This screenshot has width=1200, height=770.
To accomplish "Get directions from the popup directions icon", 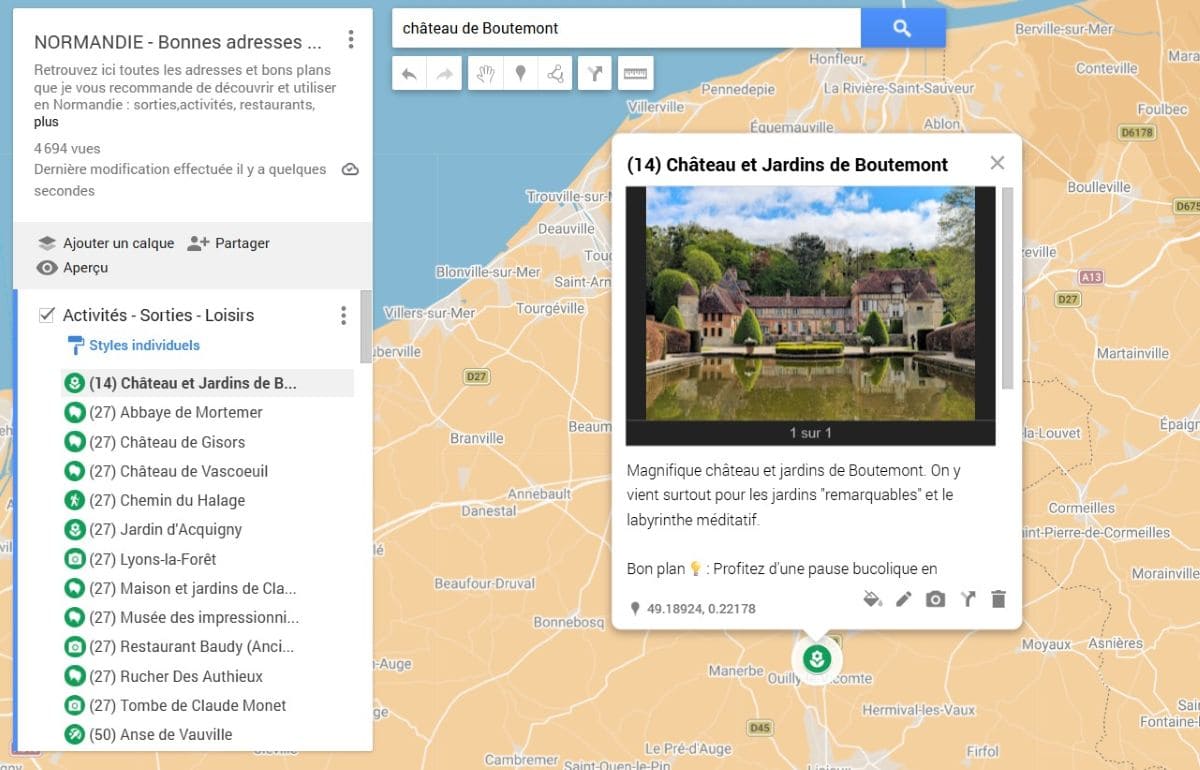I will point(966,598).
